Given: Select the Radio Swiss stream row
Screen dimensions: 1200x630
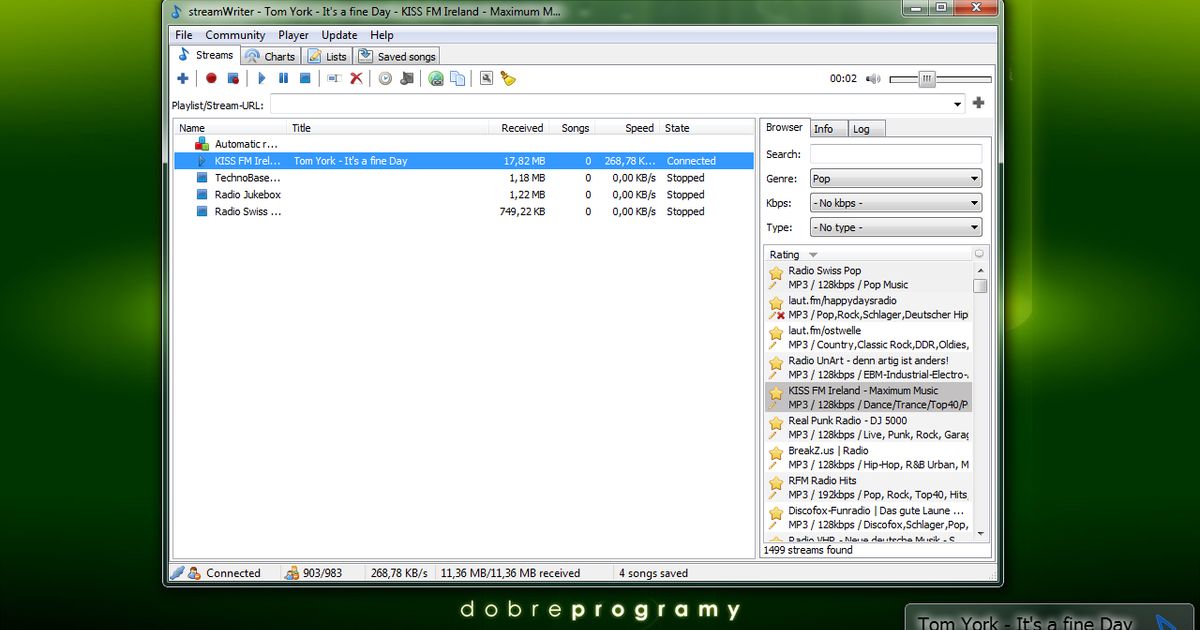Looking at the screenshot, I should 464,212.
